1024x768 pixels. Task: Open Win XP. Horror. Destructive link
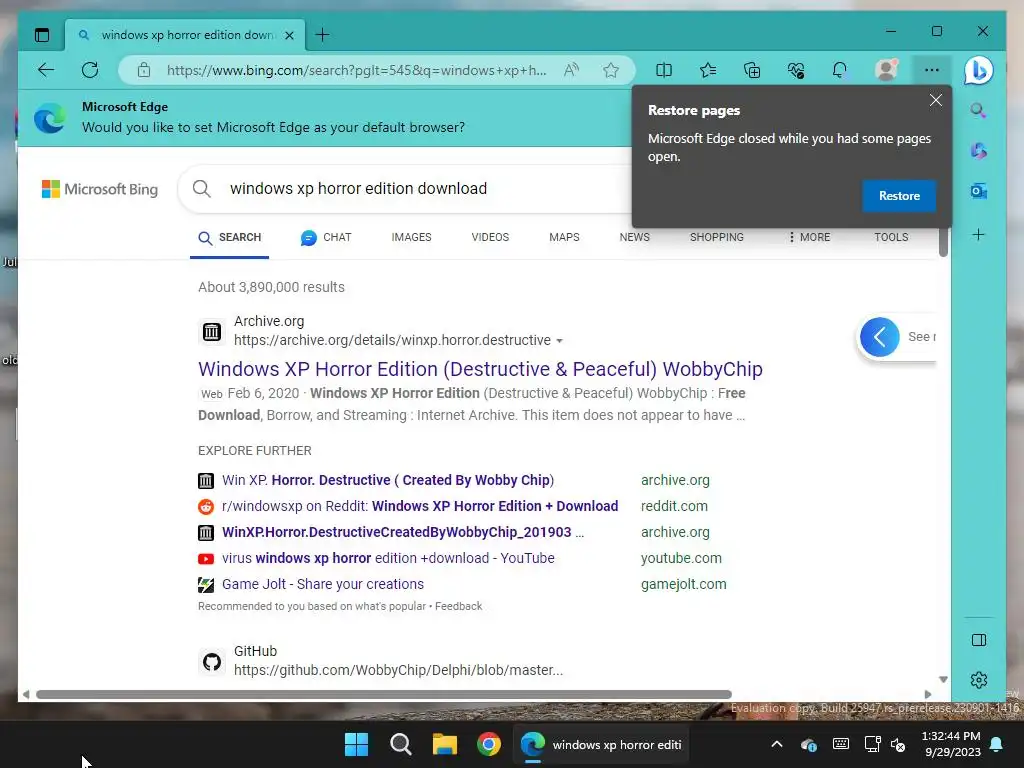(388, 480)
